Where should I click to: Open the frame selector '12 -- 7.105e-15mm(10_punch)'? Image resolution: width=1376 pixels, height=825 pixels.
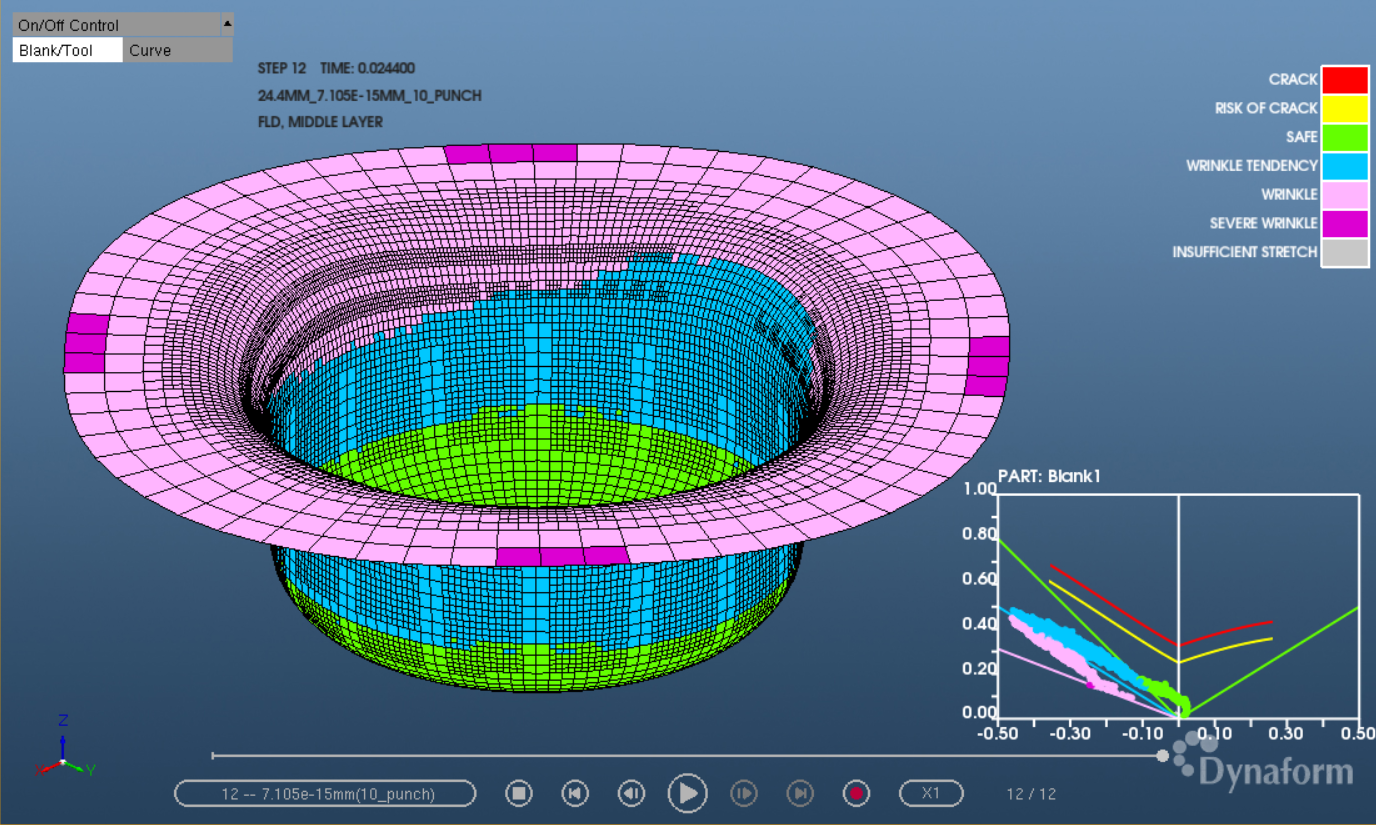(x=325, y=794)
